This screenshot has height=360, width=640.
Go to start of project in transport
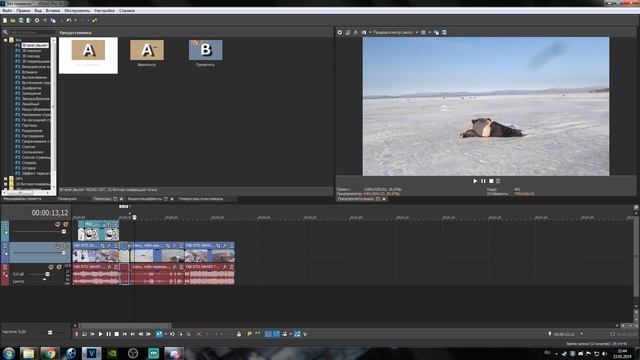pyautogui.click(x=124, y=334)
